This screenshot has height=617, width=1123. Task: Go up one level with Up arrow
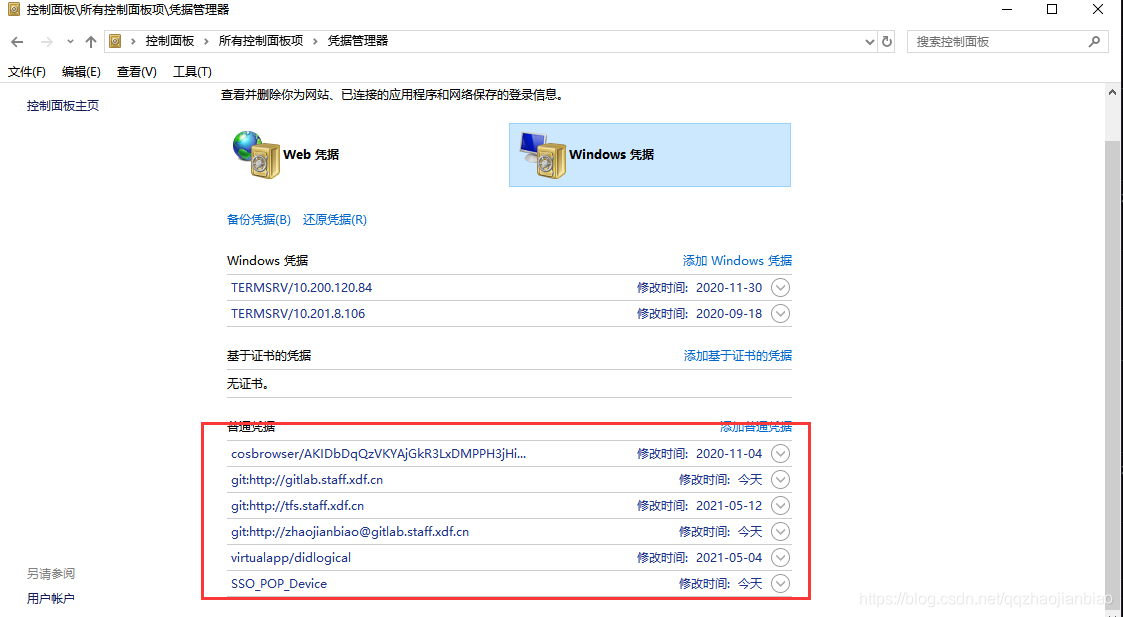90,42
